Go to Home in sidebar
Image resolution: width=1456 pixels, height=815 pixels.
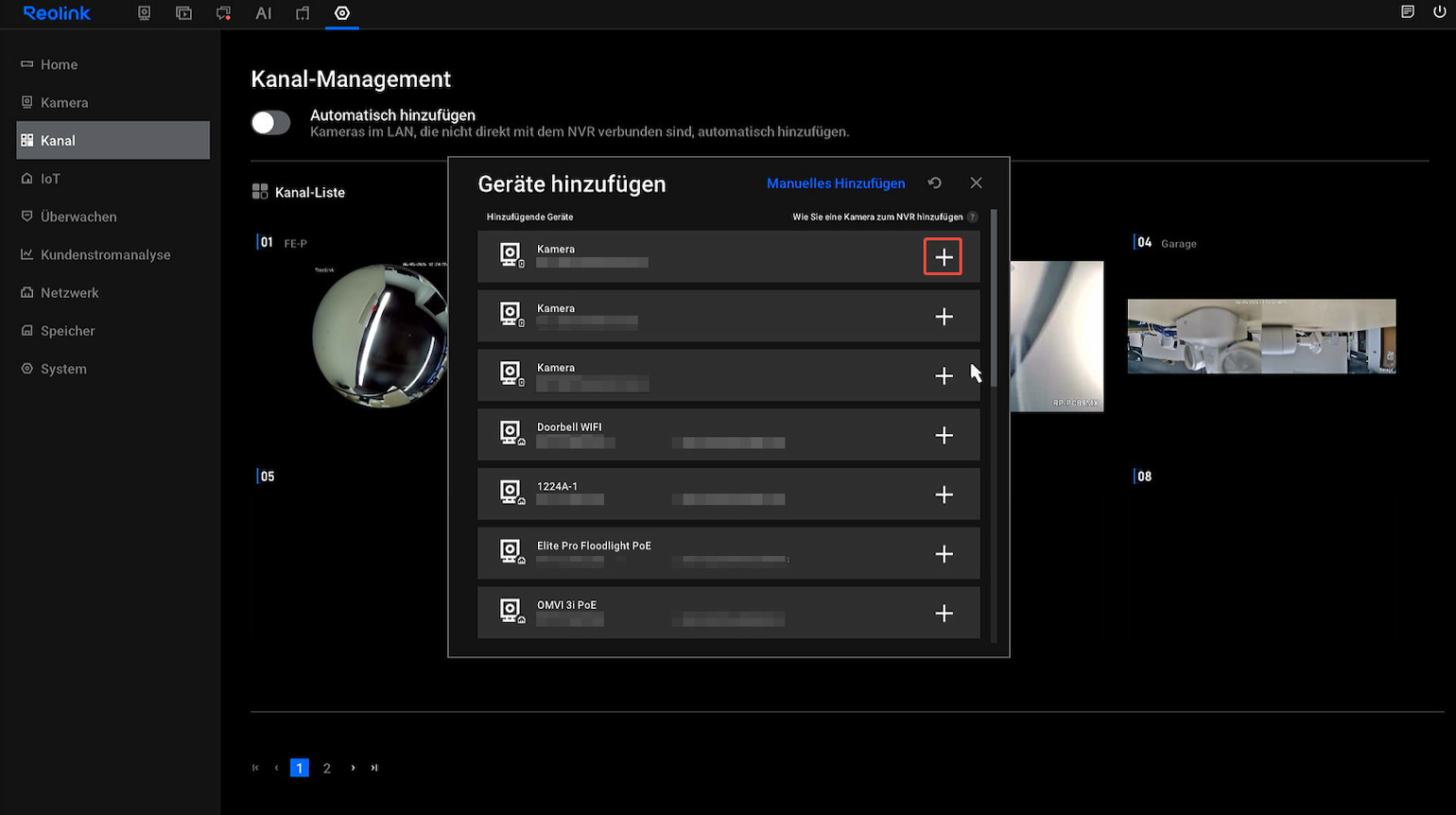[x=113, y=64]
